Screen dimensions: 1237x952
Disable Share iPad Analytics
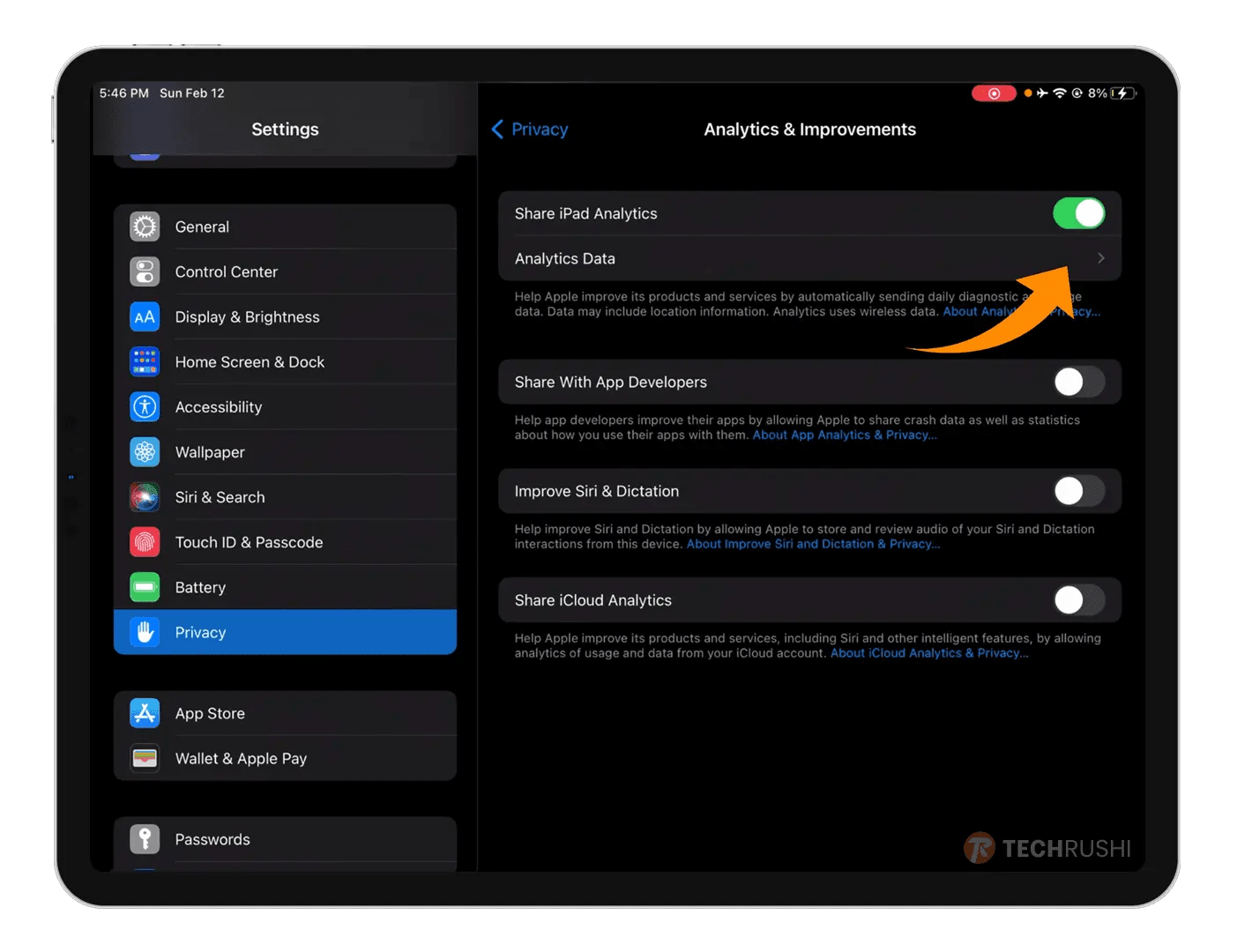pos(1078,212)
